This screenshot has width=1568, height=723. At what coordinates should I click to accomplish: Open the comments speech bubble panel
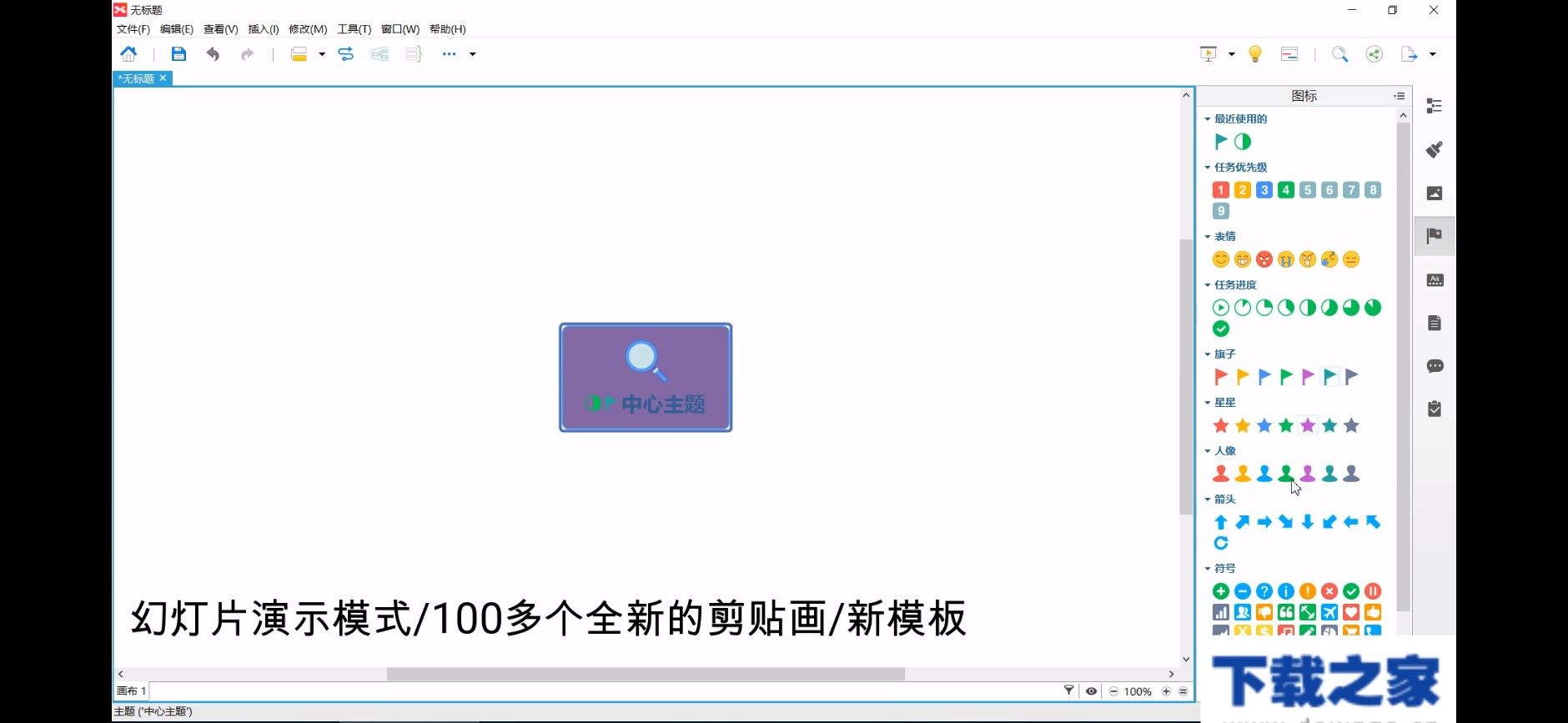(x=1435, y=366)
